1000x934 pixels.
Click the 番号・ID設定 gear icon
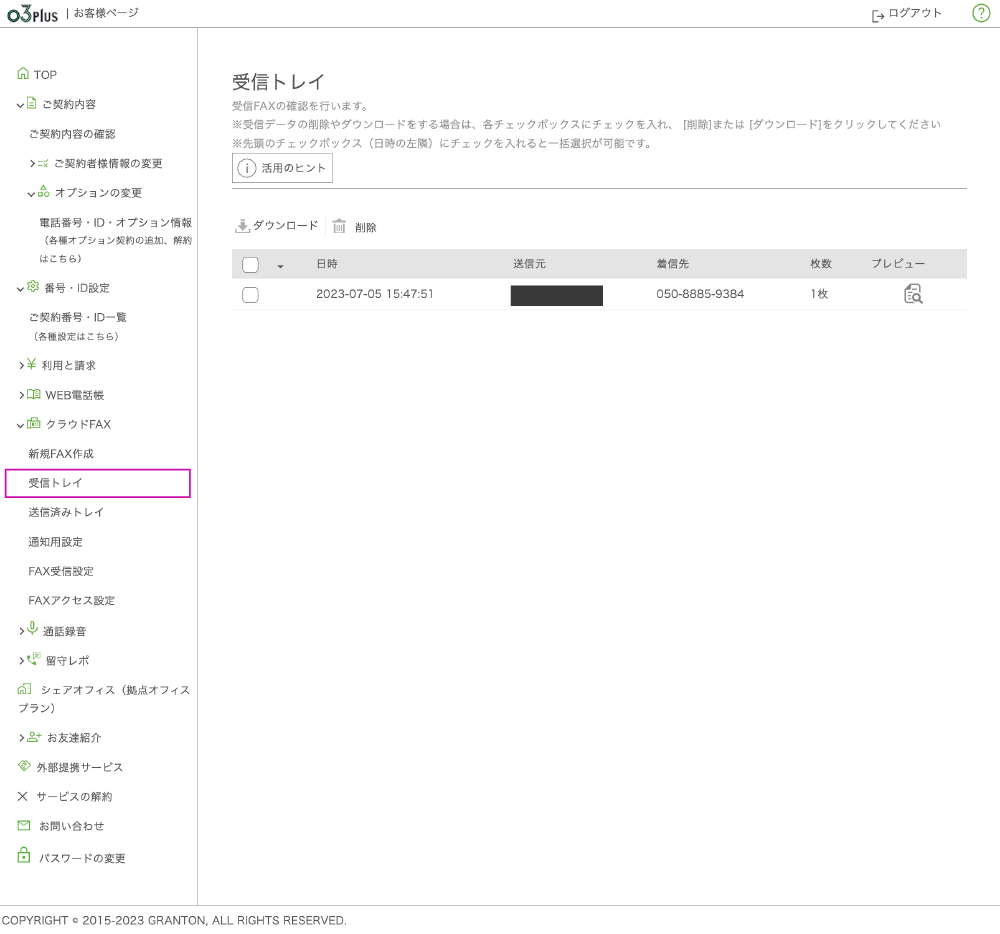point(33,287)
